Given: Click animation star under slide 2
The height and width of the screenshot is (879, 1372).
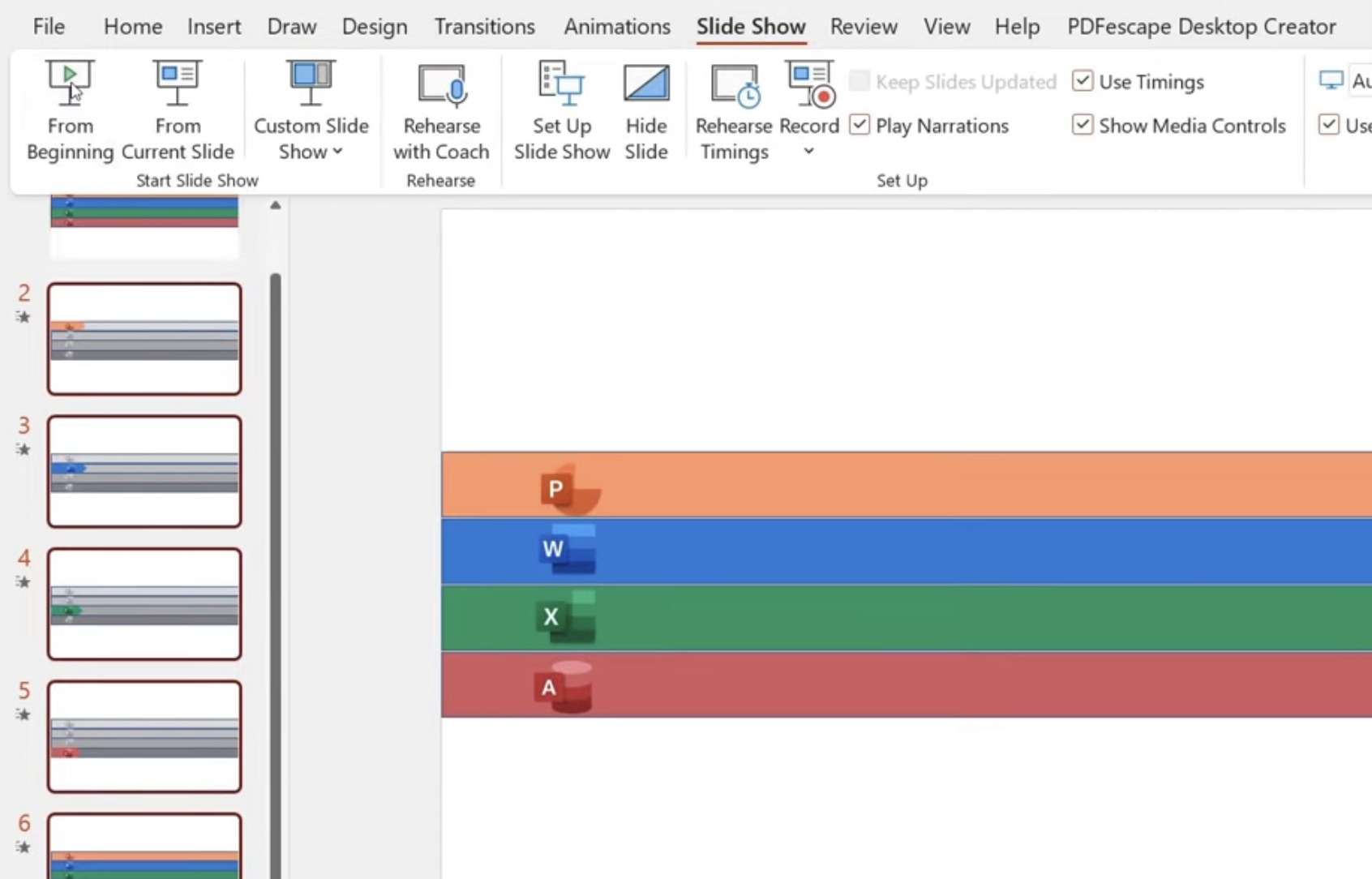Looking at the screenshot, I should pos(23,317).
